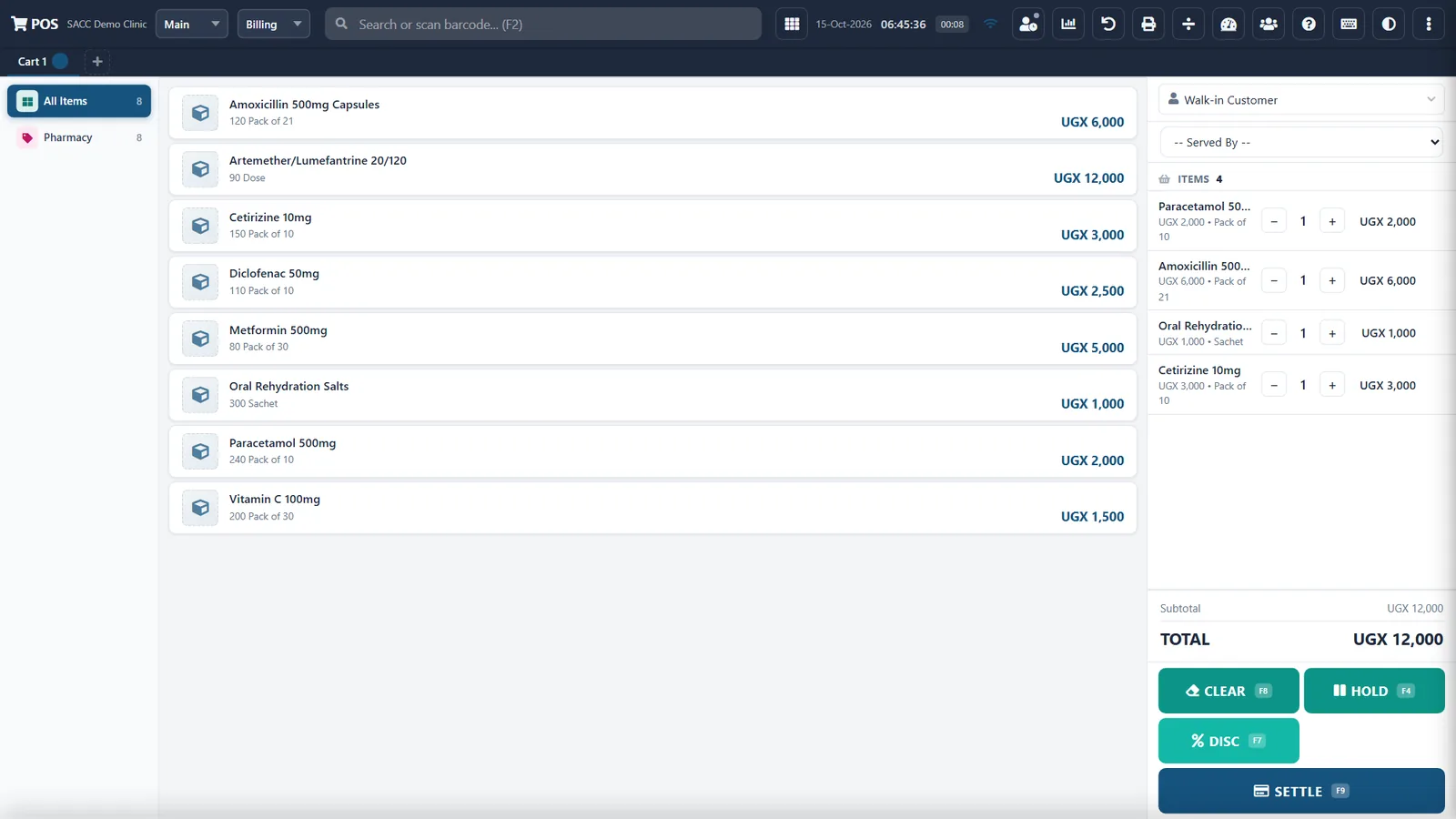Image resolution: width=1456 pixels, height=819 pixels.
Task: Open the grid view icon in top bar
Action: (x=792, y=25)
